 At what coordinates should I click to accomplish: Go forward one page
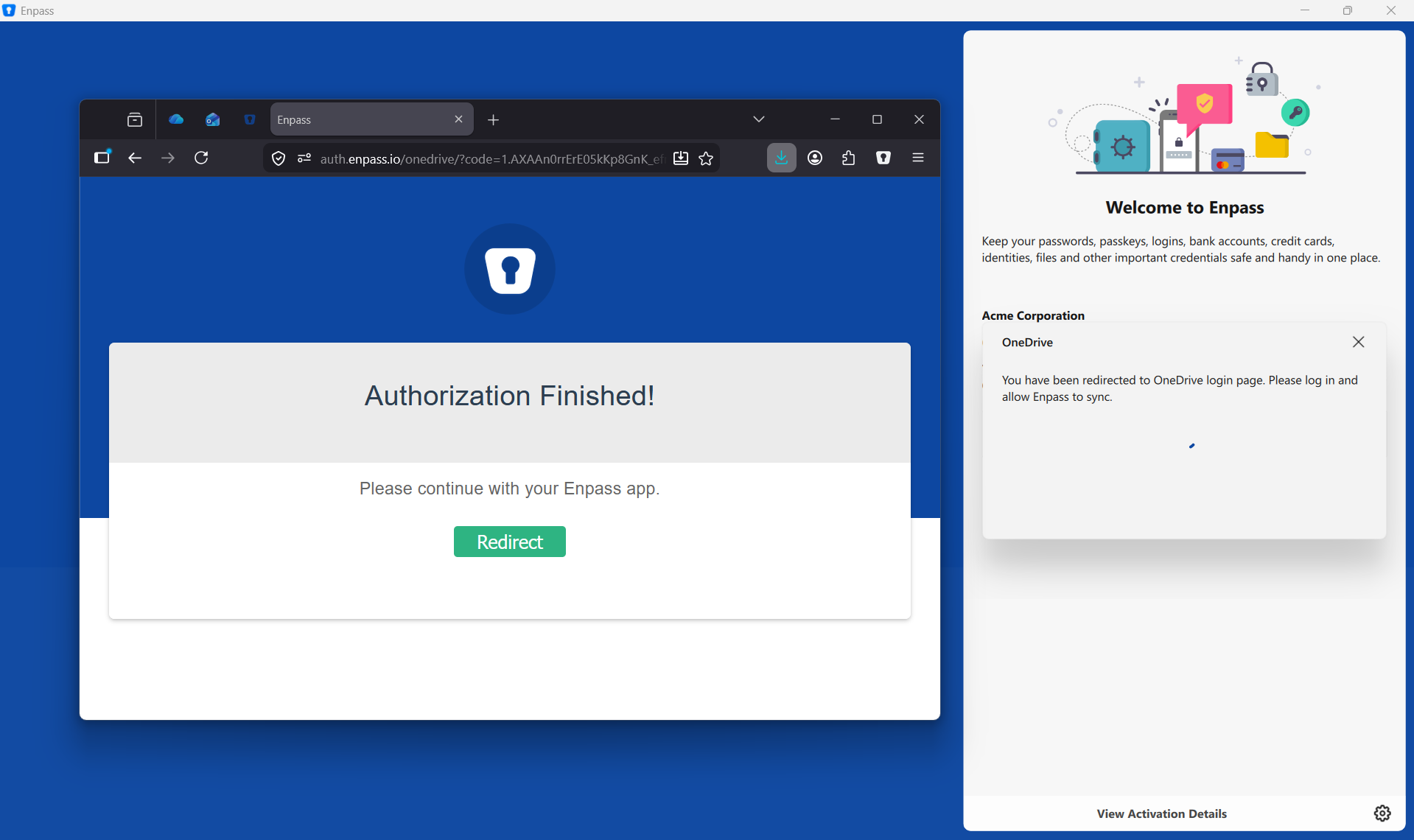coord(168,158)
